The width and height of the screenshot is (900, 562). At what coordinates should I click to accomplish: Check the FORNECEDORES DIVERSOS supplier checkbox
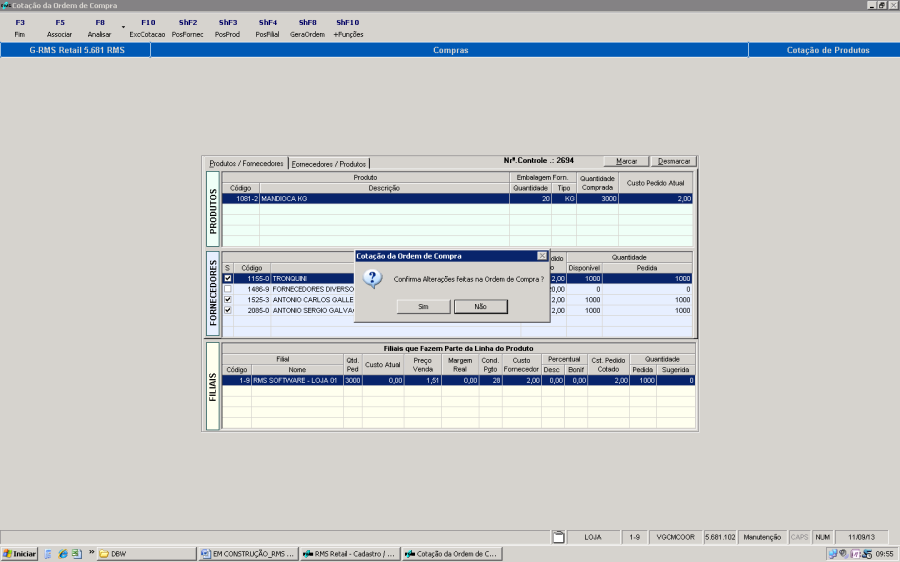(x=228, y=289)
